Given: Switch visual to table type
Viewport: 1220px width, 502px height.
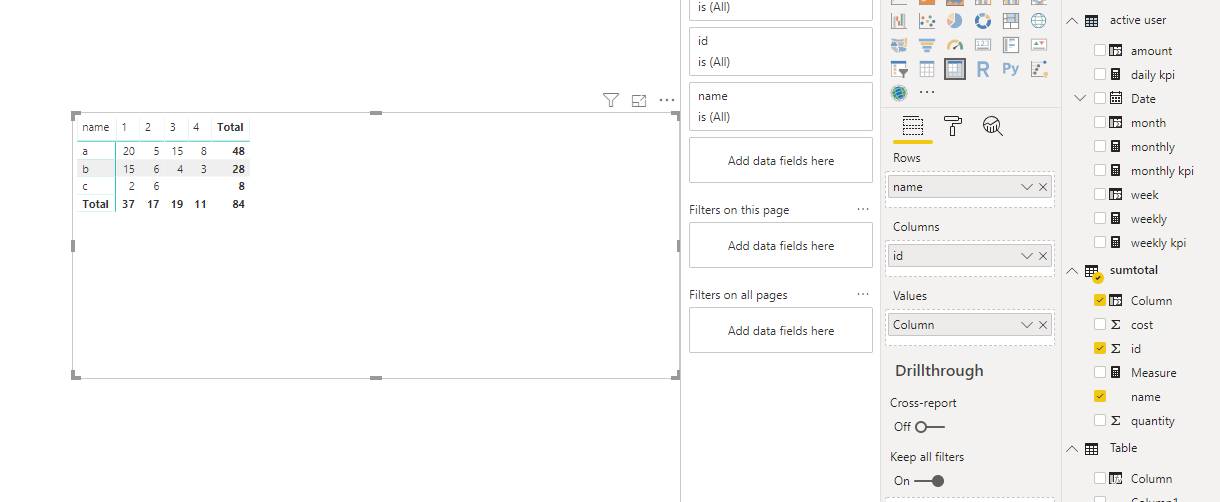Looking at the screenshot, I should (x=927, y=69).
